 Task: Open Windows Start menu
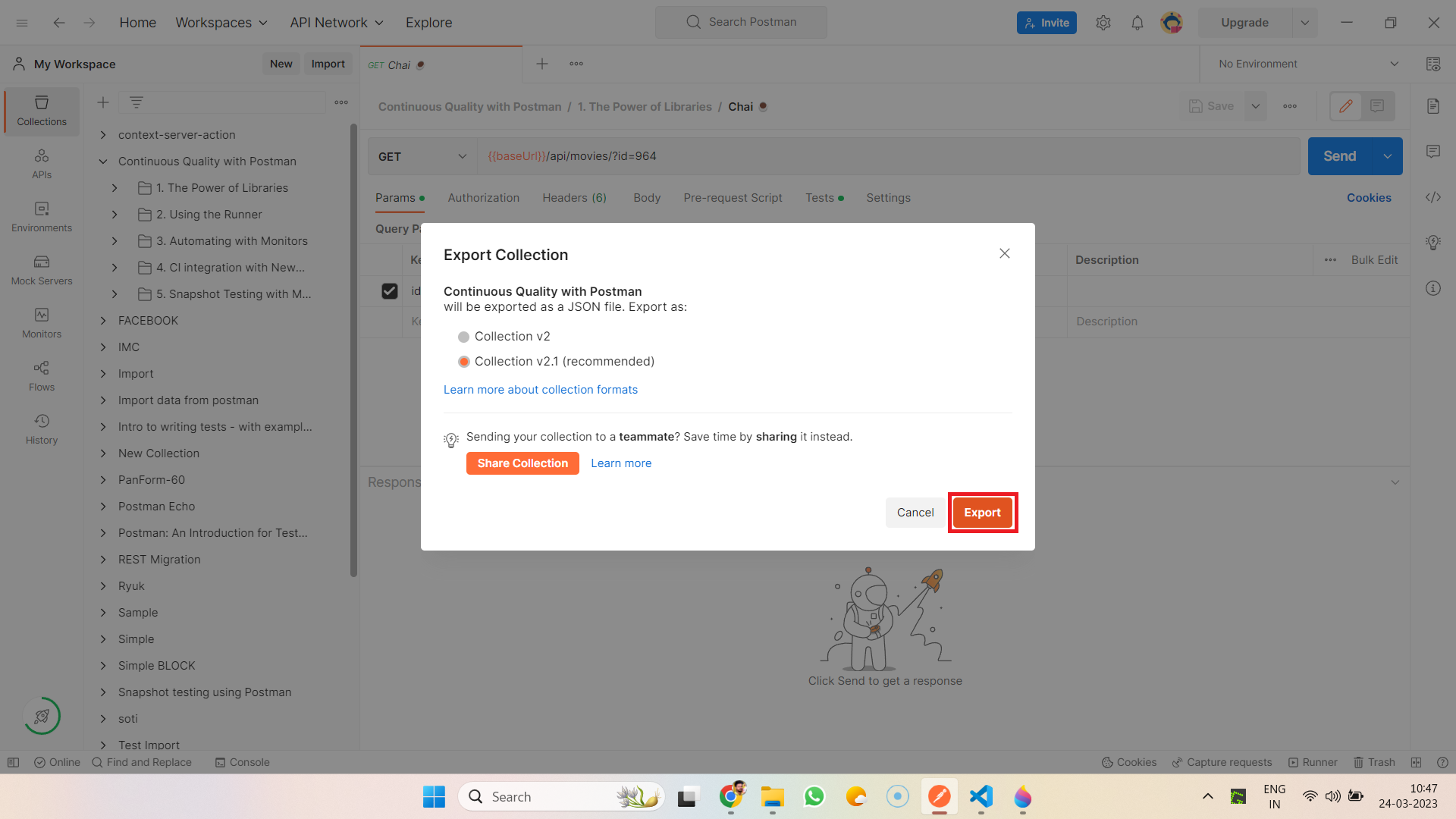(434, 796)
